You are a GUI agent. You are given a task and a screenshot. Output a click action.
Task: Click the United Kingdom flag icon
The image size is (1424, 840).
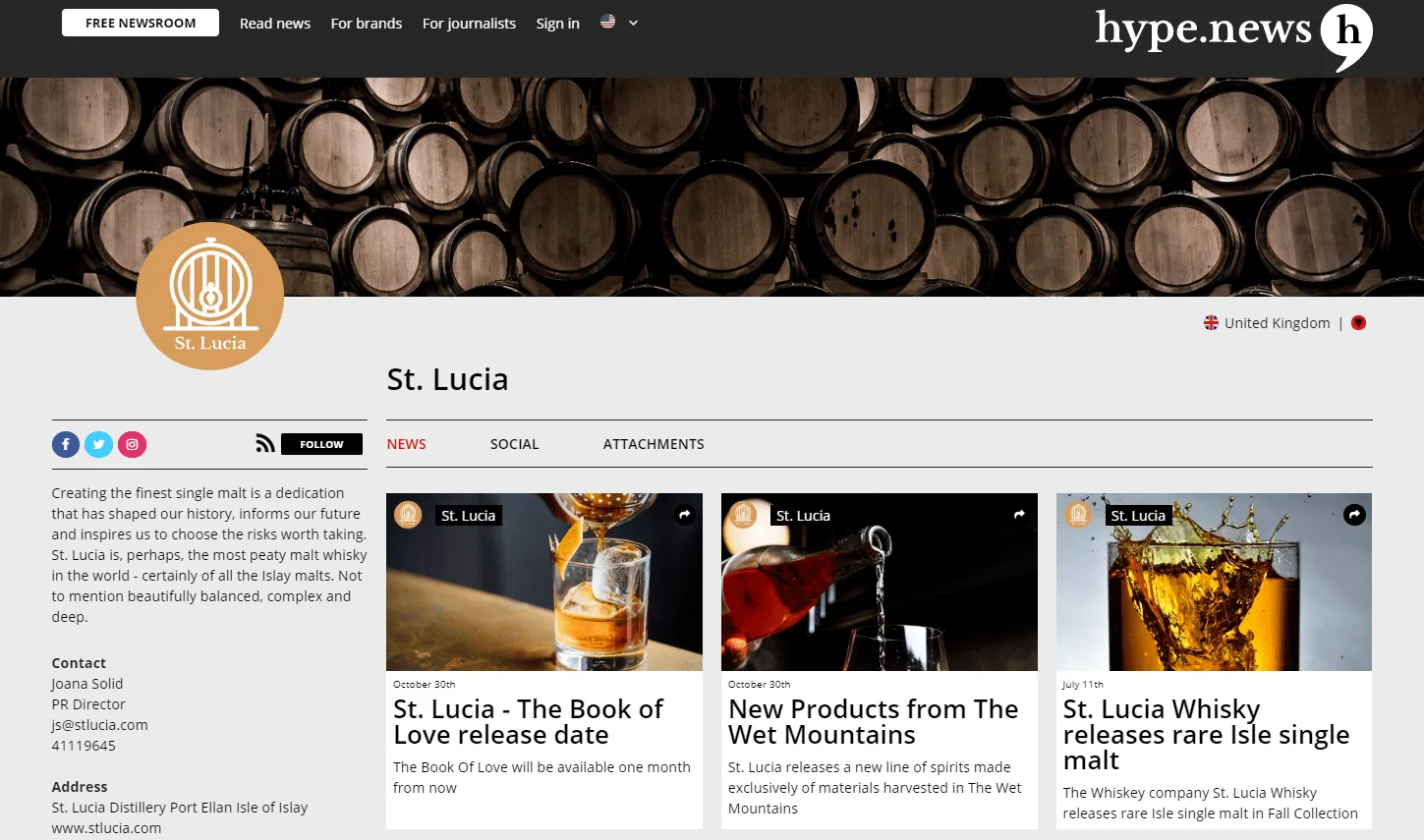point(1211,322)
